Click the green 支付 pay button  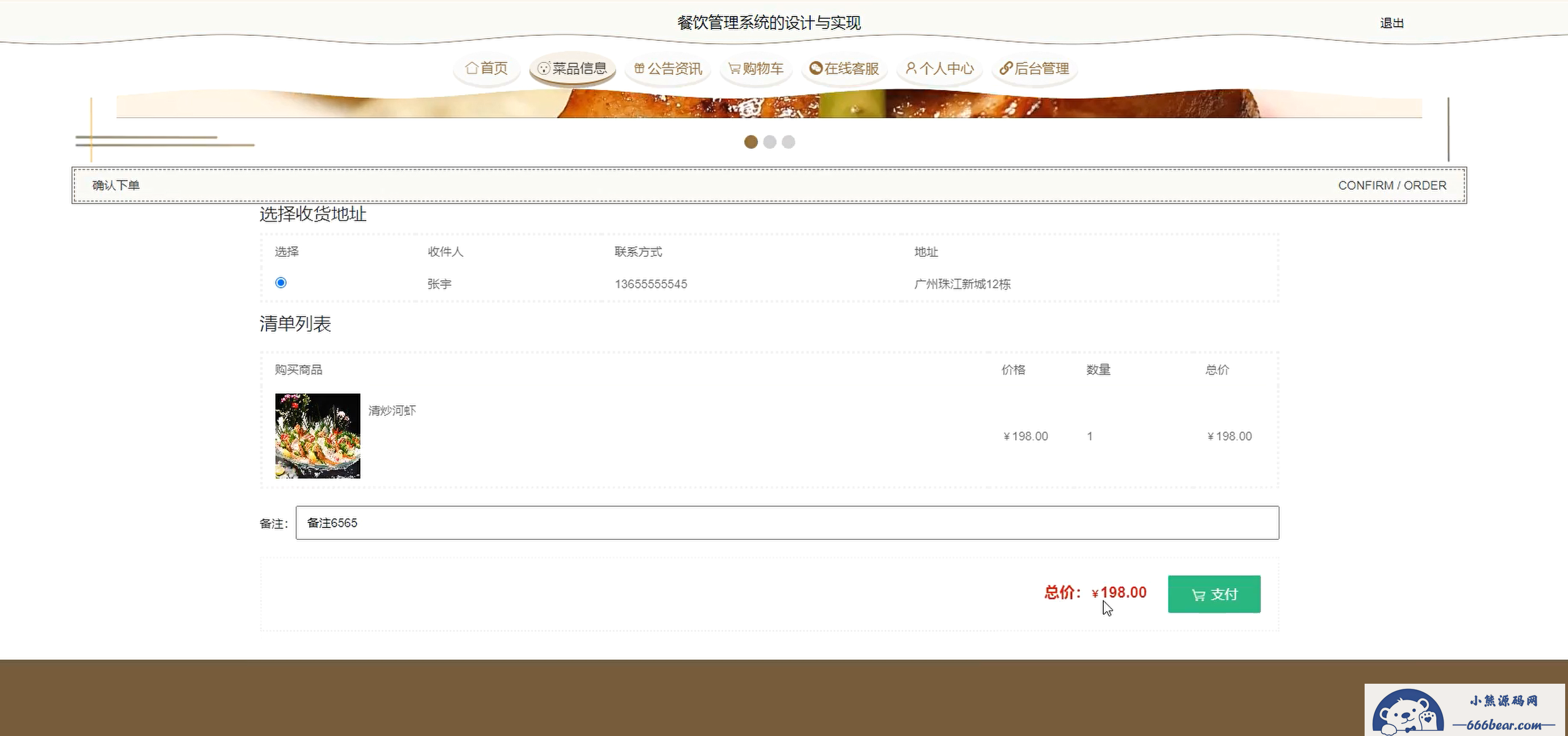[x=1213, y=594]
